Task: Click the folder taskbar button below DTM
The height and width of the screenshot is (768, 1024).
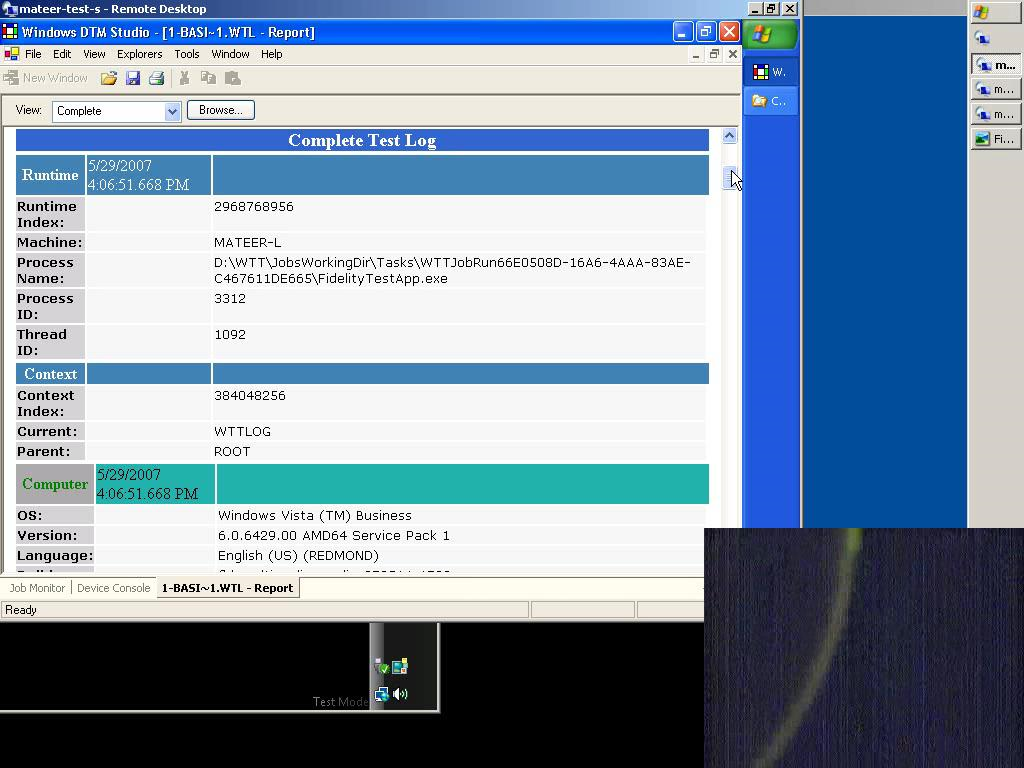Action: click(771, 101)
